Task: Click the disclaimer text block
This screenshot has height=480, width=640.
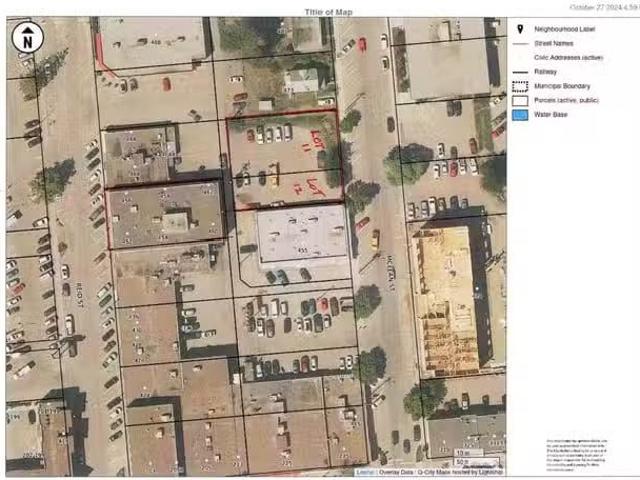Action: point(575,455)
